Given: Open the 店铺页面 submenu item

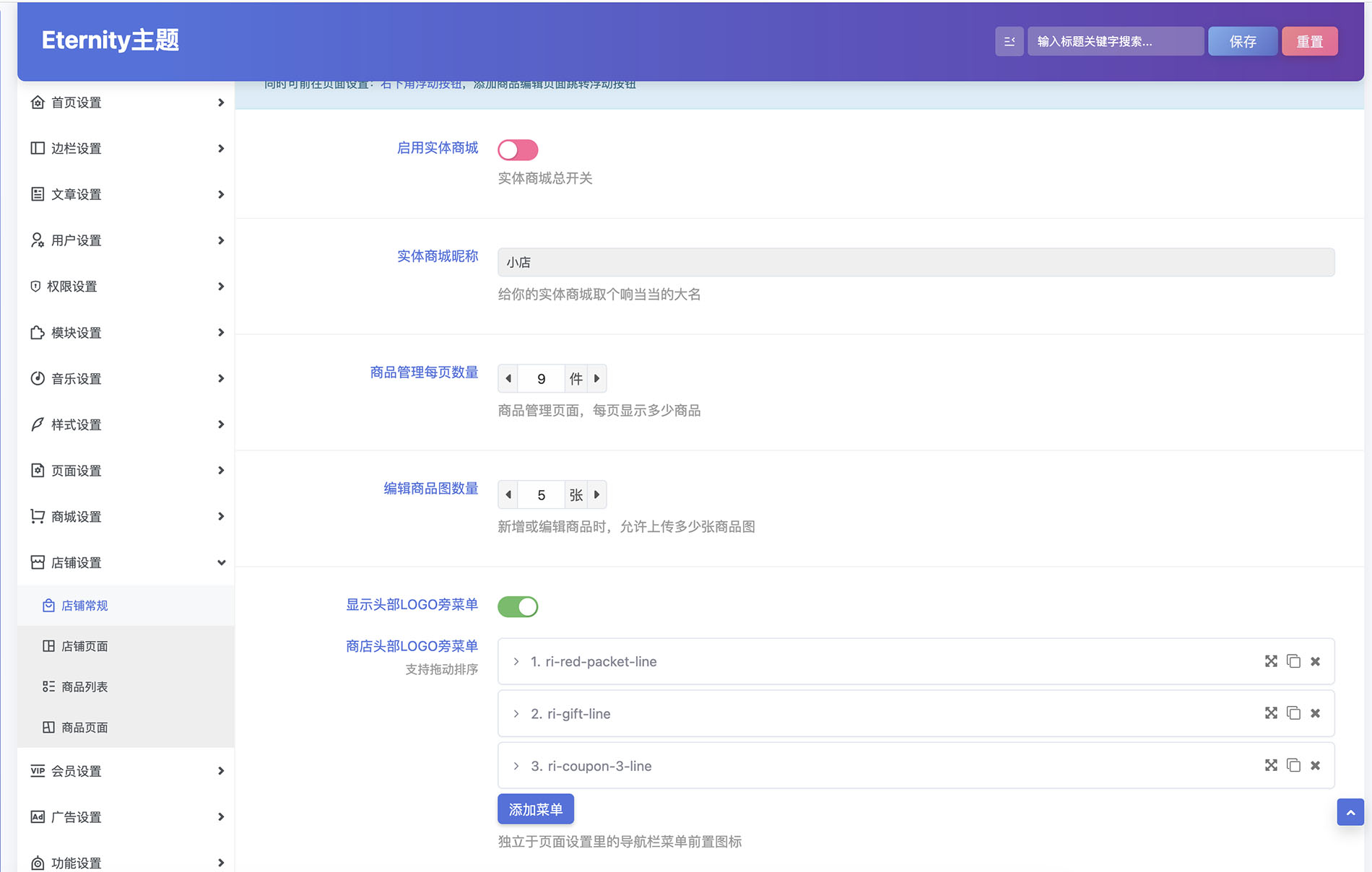Looking at the screenshot, I should [84, 646].
